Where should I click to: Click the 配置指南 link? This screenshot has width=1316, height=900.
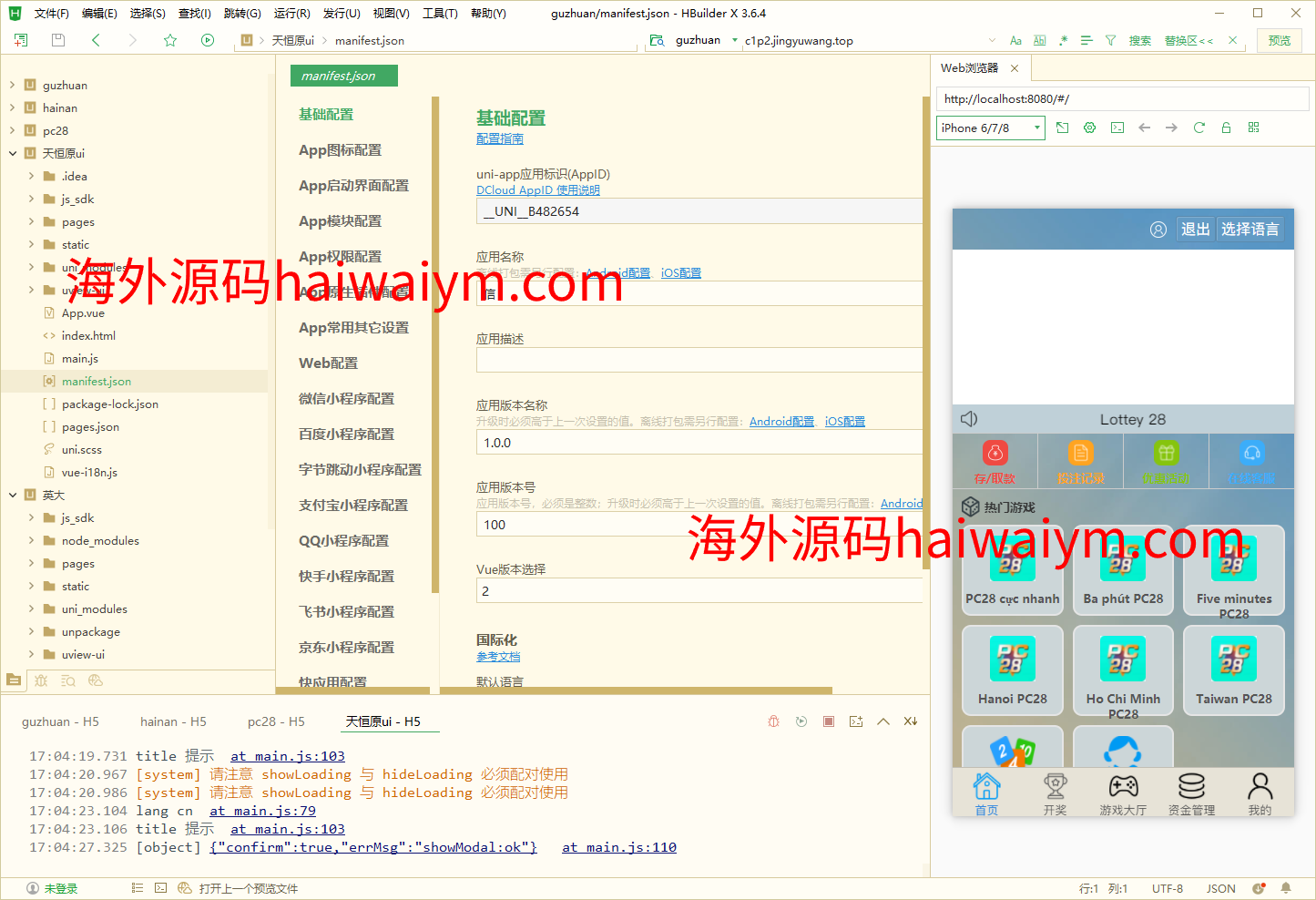(499, 138)
